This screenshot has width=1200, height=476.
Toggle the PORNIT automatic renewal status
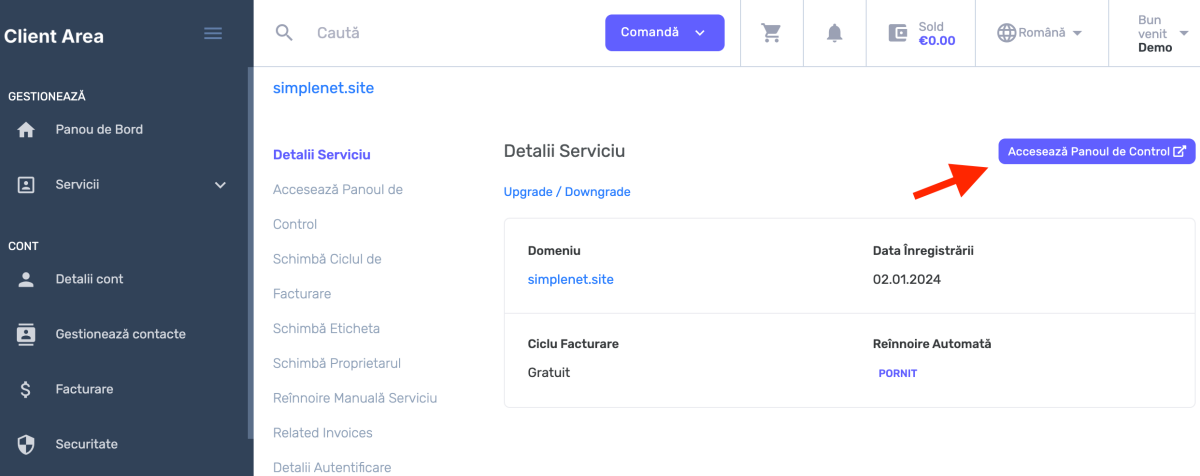click(x=897, y=373)
